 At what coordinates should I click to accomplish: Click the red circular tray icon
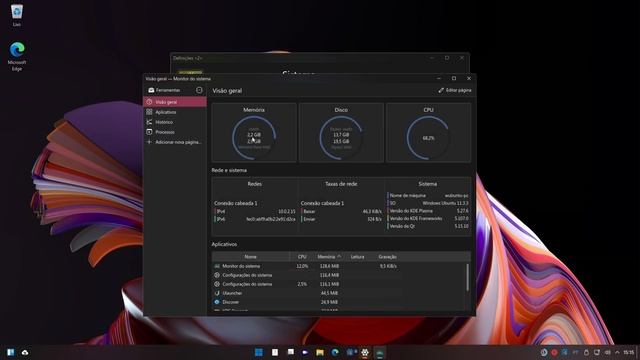pyautogui.click(x=554, y=352)
